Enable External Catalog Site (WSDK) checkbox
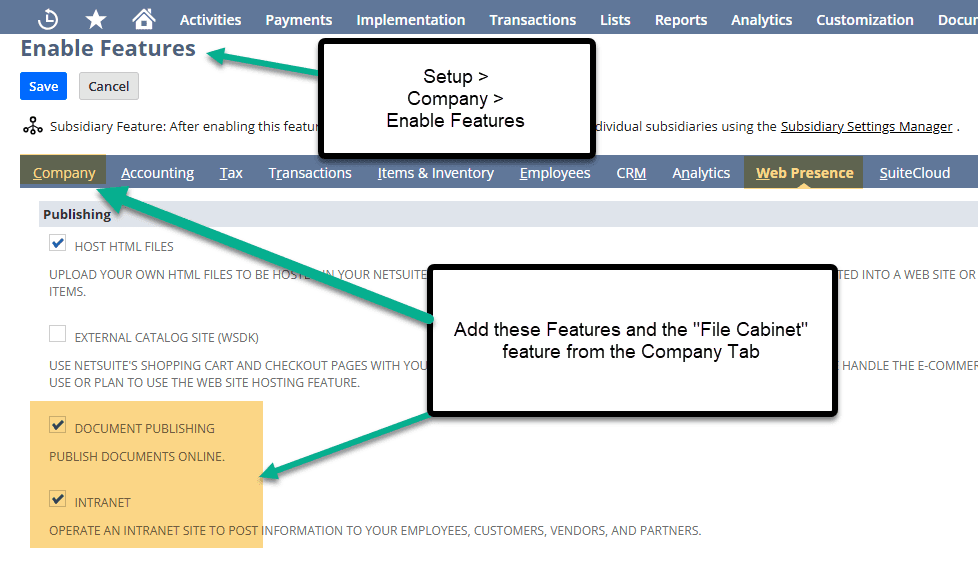This screenshot has height=565, width=978. pyautogui.click(x=57, y=334)
